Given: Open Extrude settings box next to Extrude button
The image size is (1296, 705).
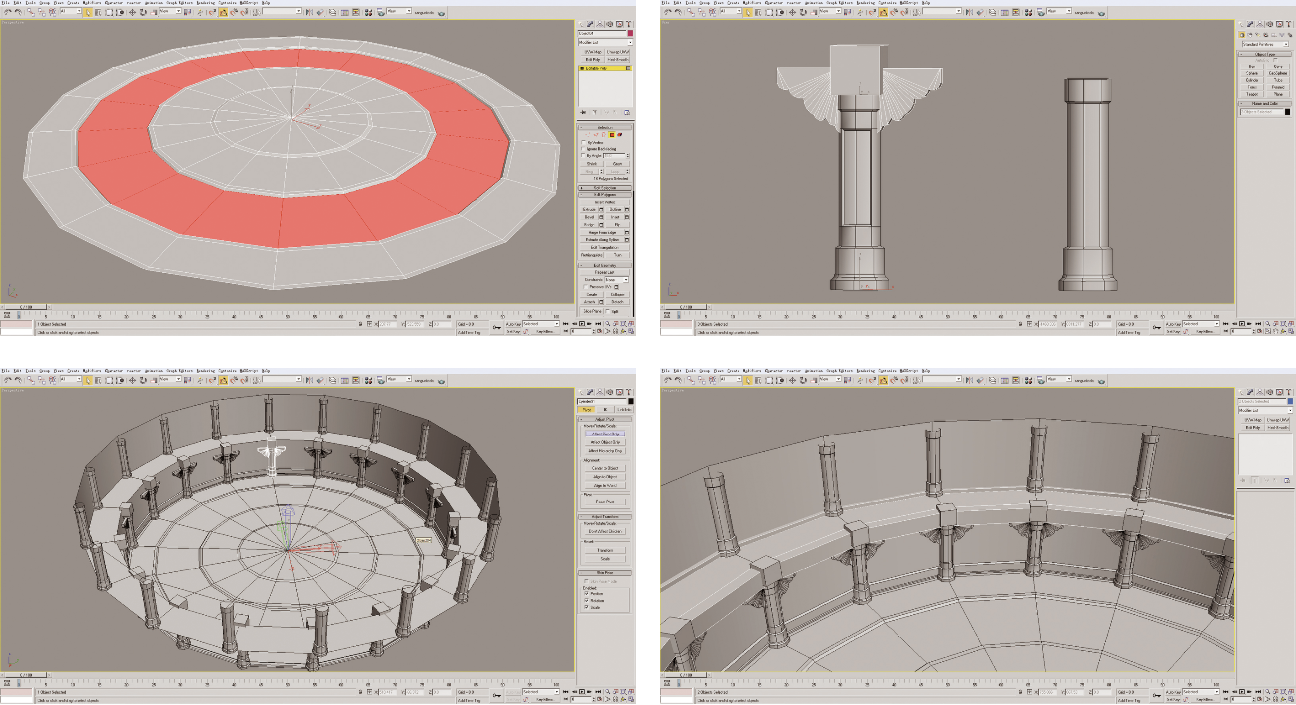Looking at the screenshot, I should pos(601,210).
